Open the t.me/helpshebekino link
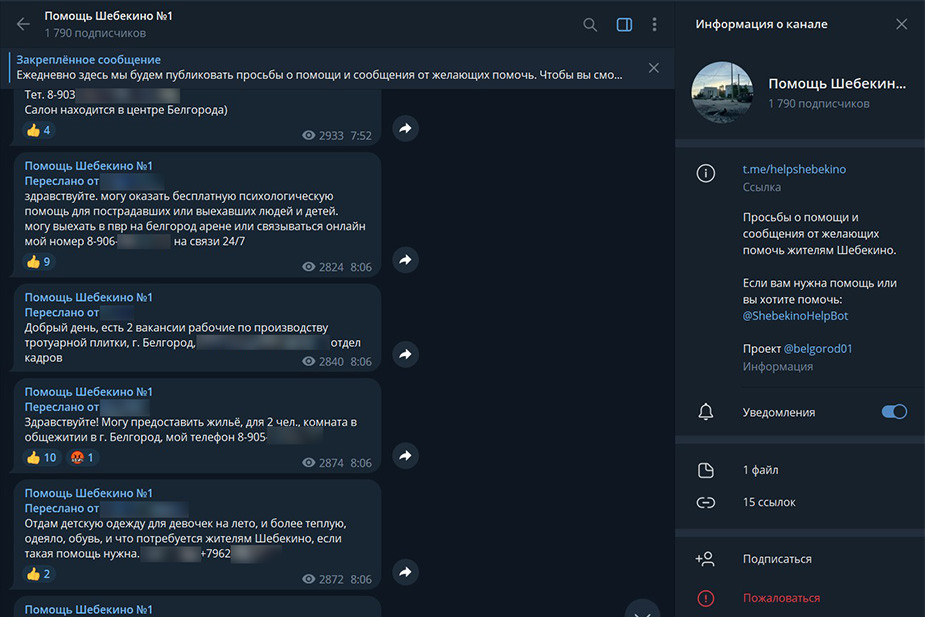925x617 pixels. 794,169
